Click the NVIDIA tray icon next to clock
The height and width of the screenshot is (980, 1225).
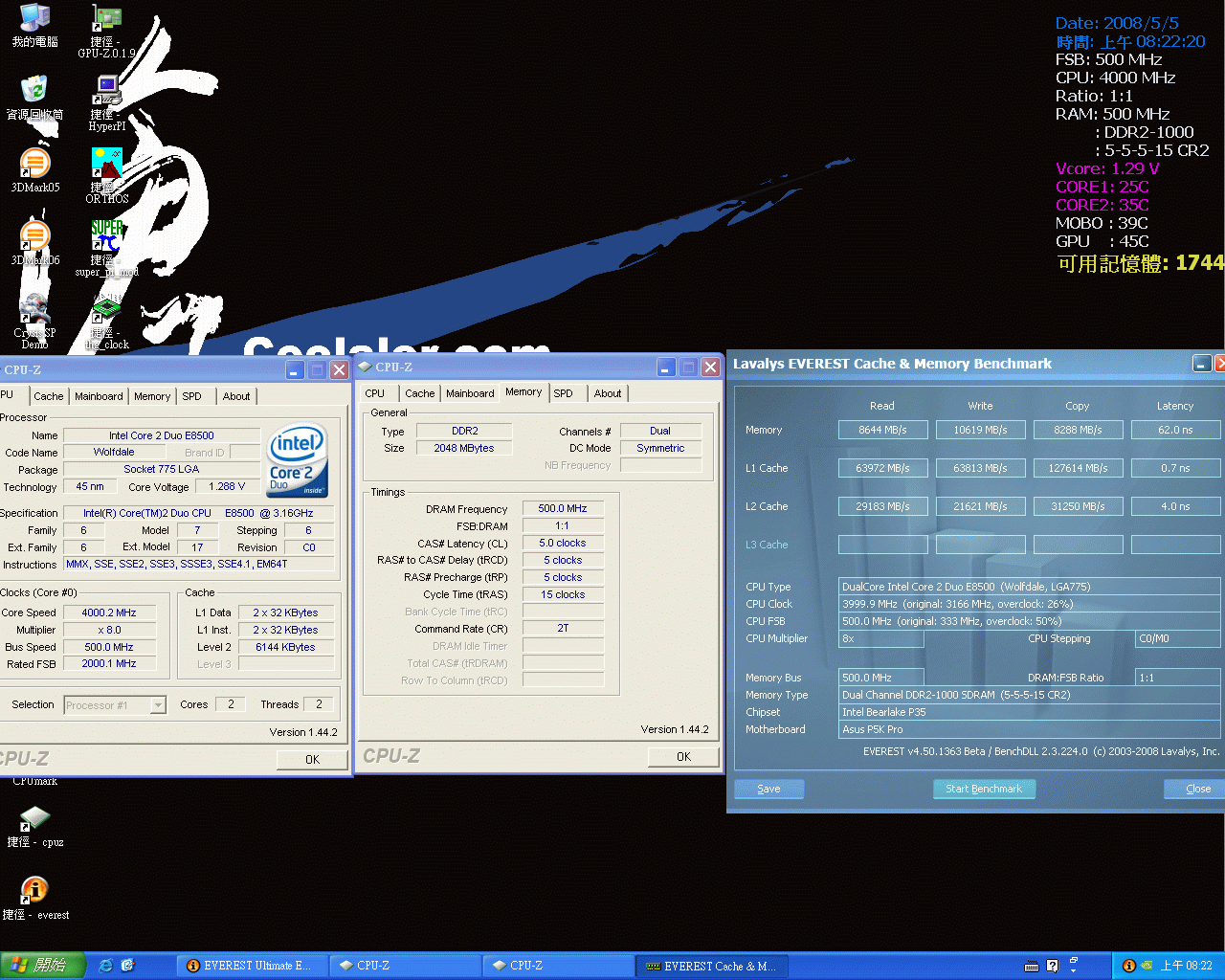[x=1146, y=966]
